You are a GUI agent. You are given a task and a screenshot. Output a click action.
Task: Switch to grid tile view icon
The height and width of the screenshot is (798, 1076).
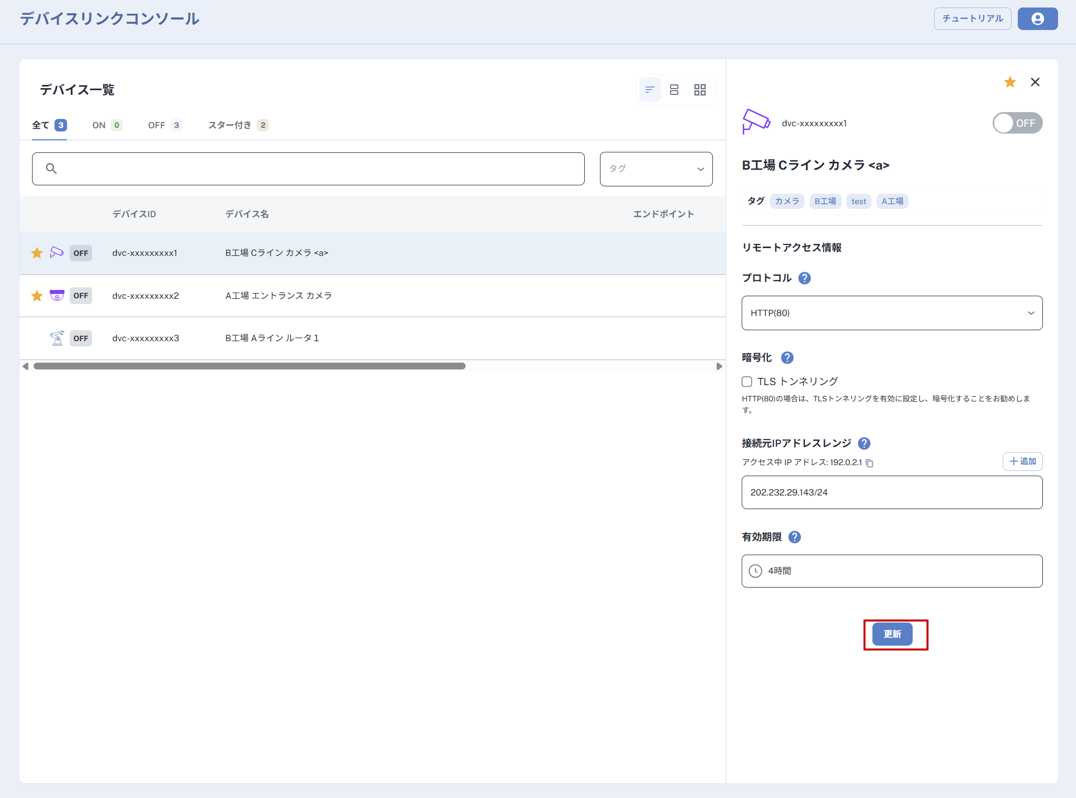tap(700, 90)
